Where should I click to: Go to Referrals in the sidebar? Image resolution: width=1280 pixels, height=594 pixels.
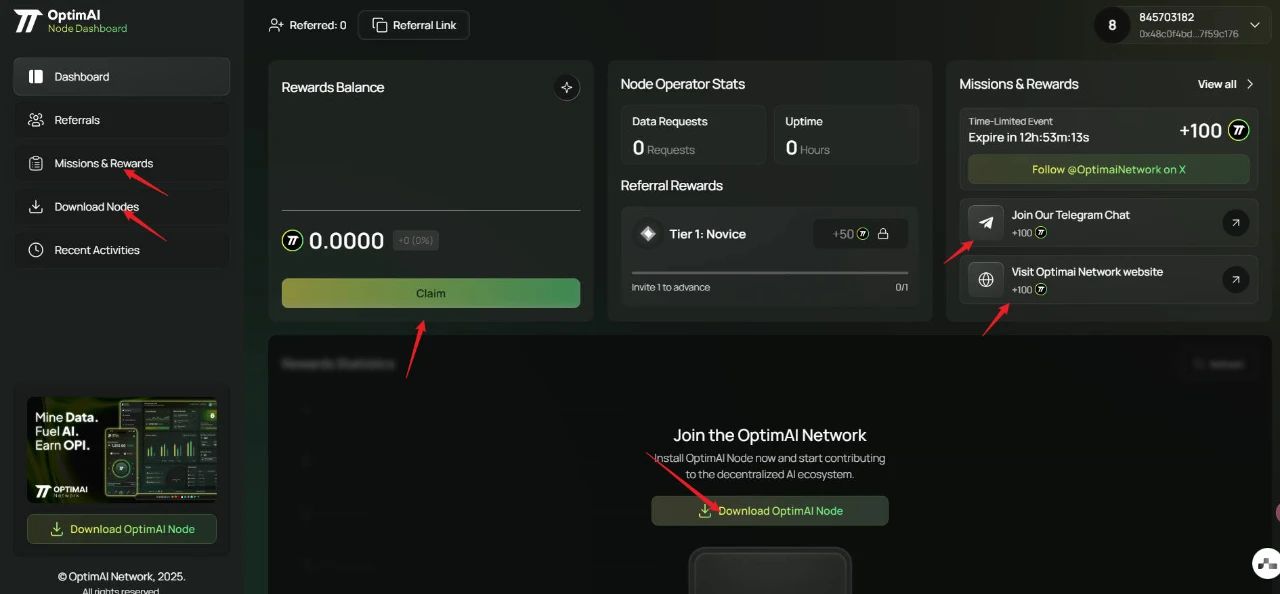coord(121,120)
